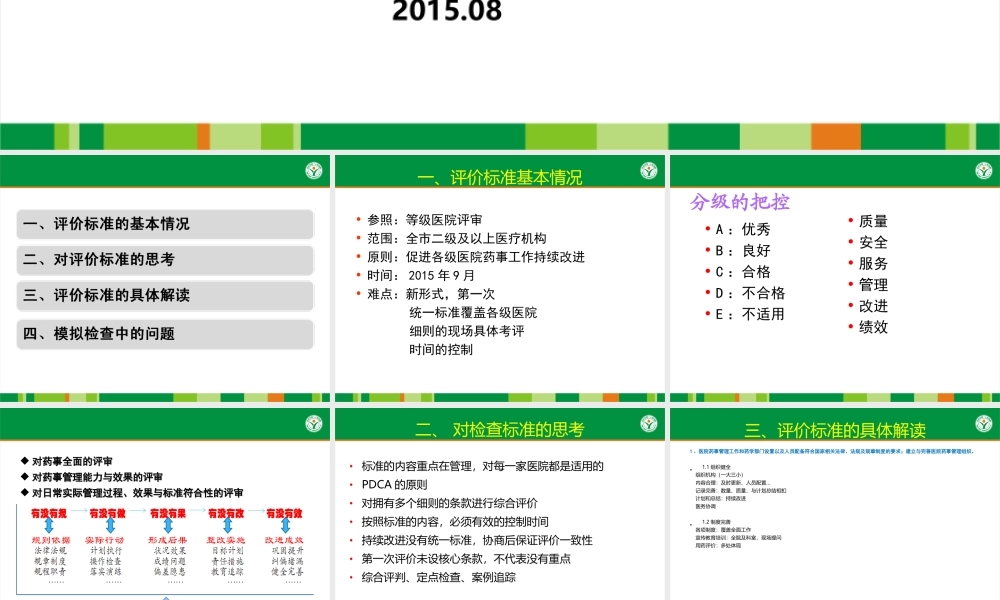Click the green logo on the agenda slide
This screenshot has width=1000, height=600.
(x=313, y=170)
